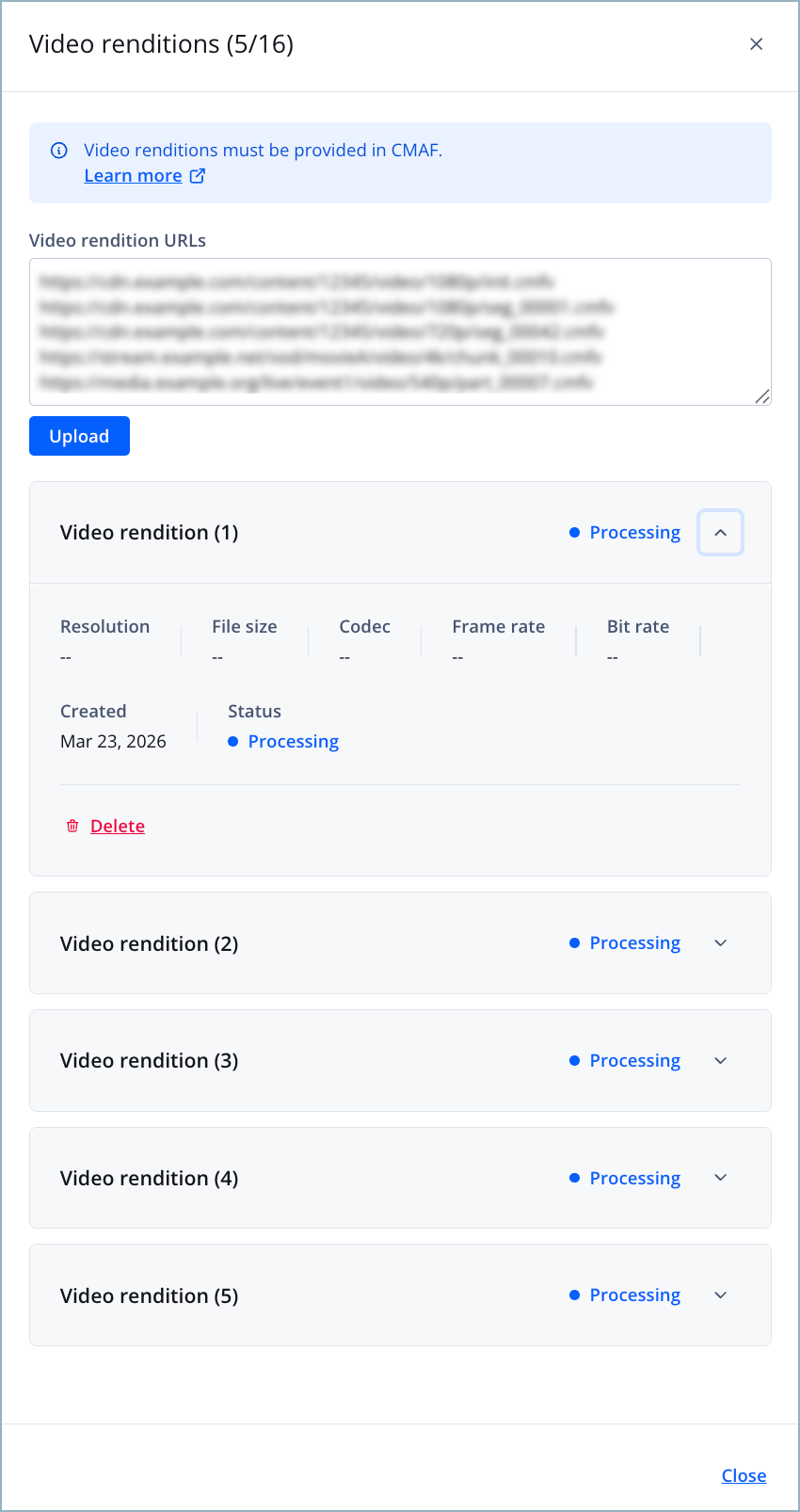800x1512 pixels.
Task: Click the Bit rate label
Action: [x=638, y=627]
